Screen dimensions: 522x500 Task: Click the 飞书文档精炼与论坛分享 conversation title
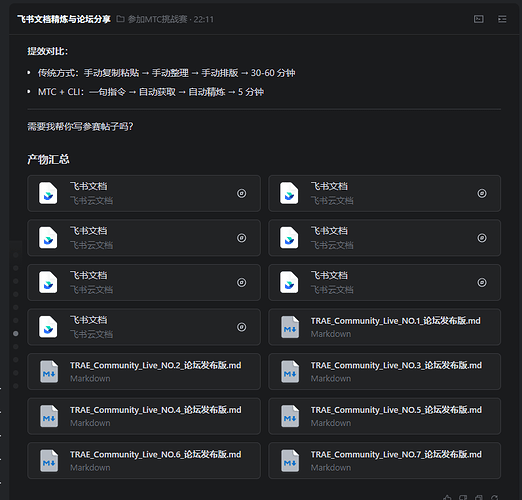tap(64, 19)
